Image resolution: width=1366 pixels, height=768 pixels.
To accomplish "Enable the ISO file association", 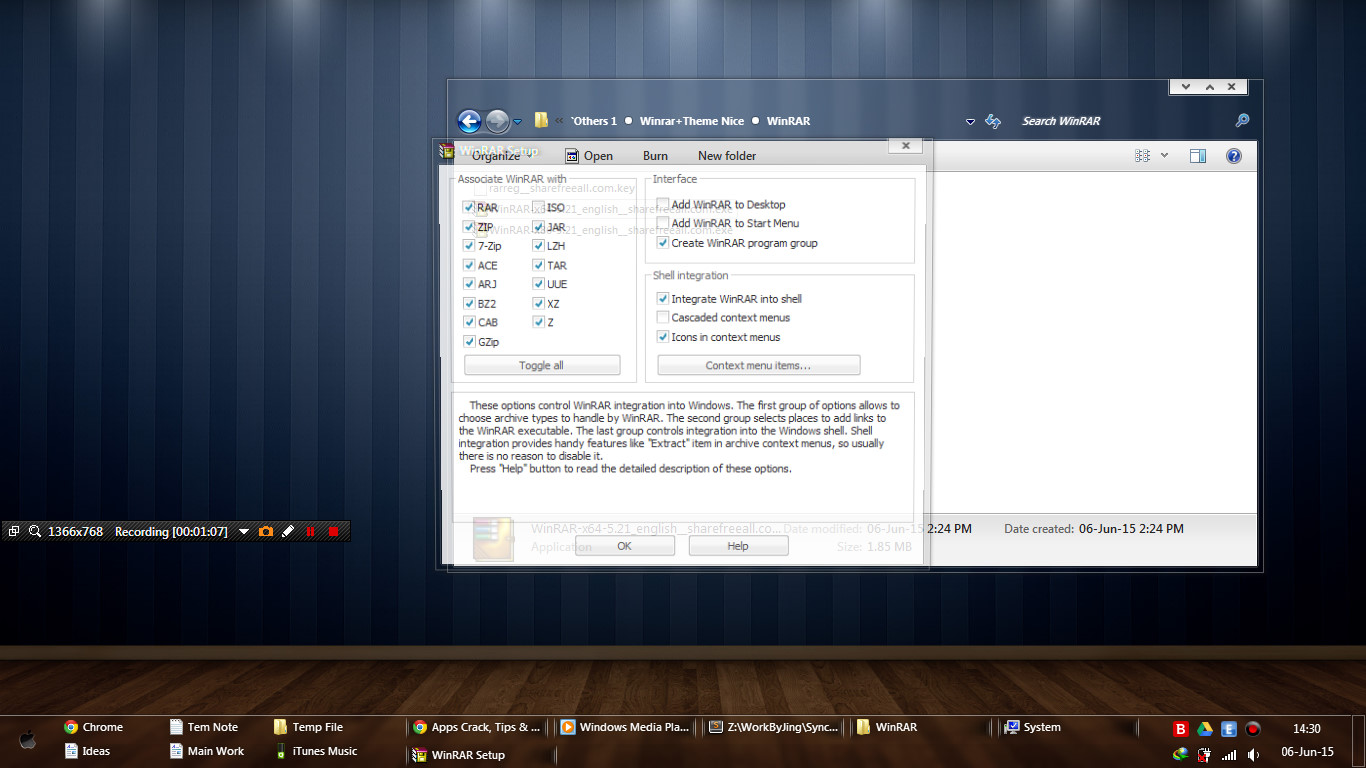I will pyautogui.click(x=539, y=208).
